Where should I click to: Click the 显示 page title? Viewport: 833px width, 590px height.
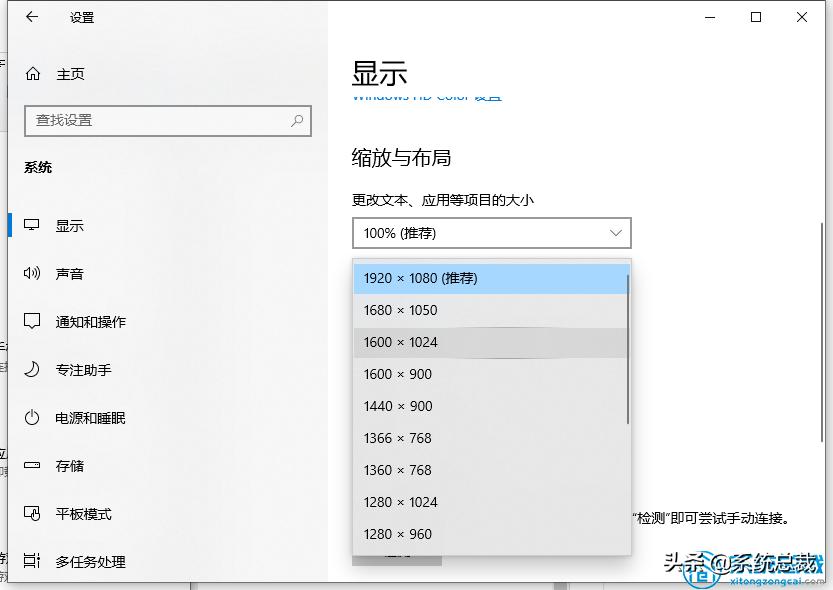point(379,73)
